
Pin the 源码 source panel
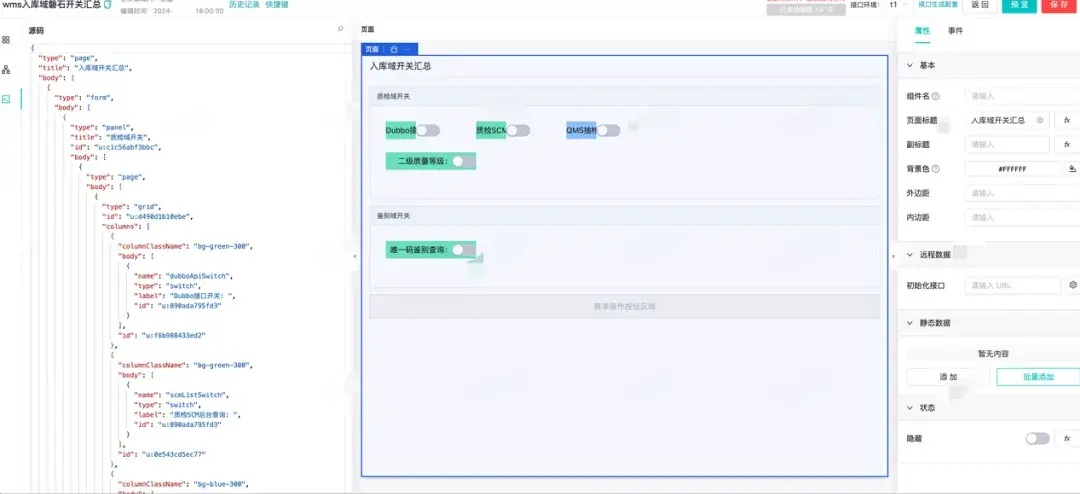coord(340,29)
